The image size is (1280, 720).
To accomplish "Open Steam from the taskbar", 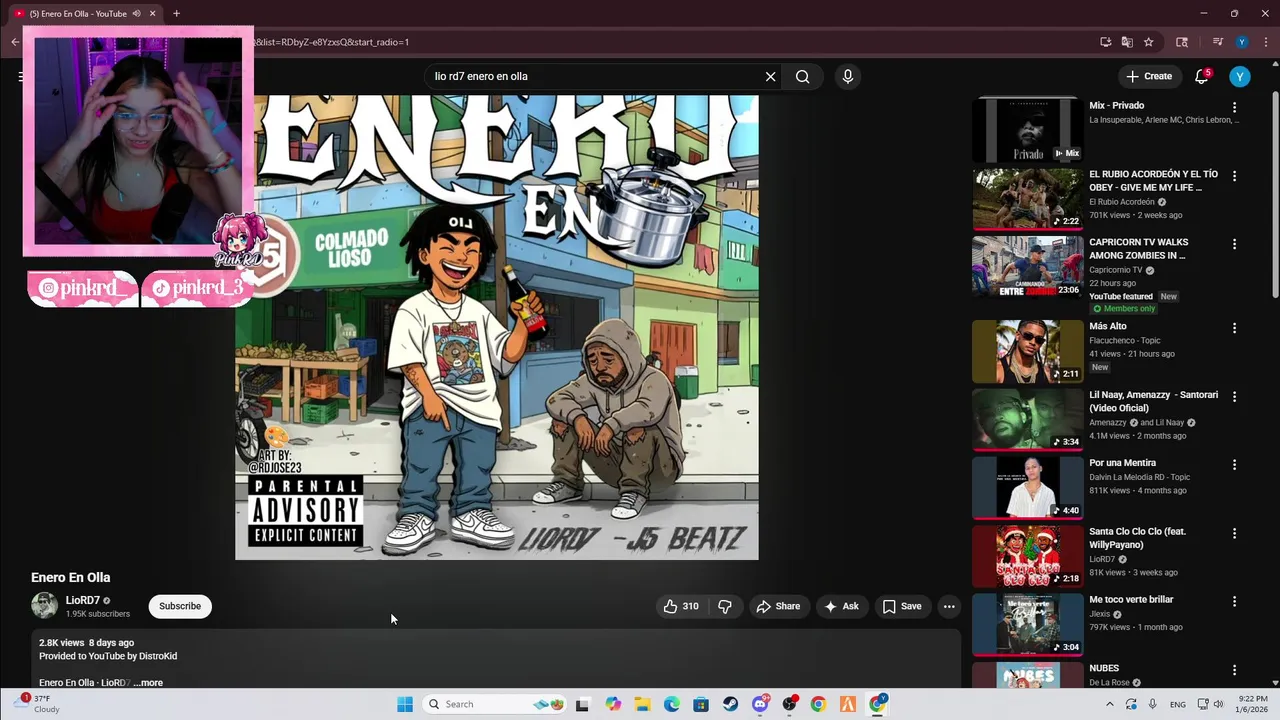I will click(731, 704).
